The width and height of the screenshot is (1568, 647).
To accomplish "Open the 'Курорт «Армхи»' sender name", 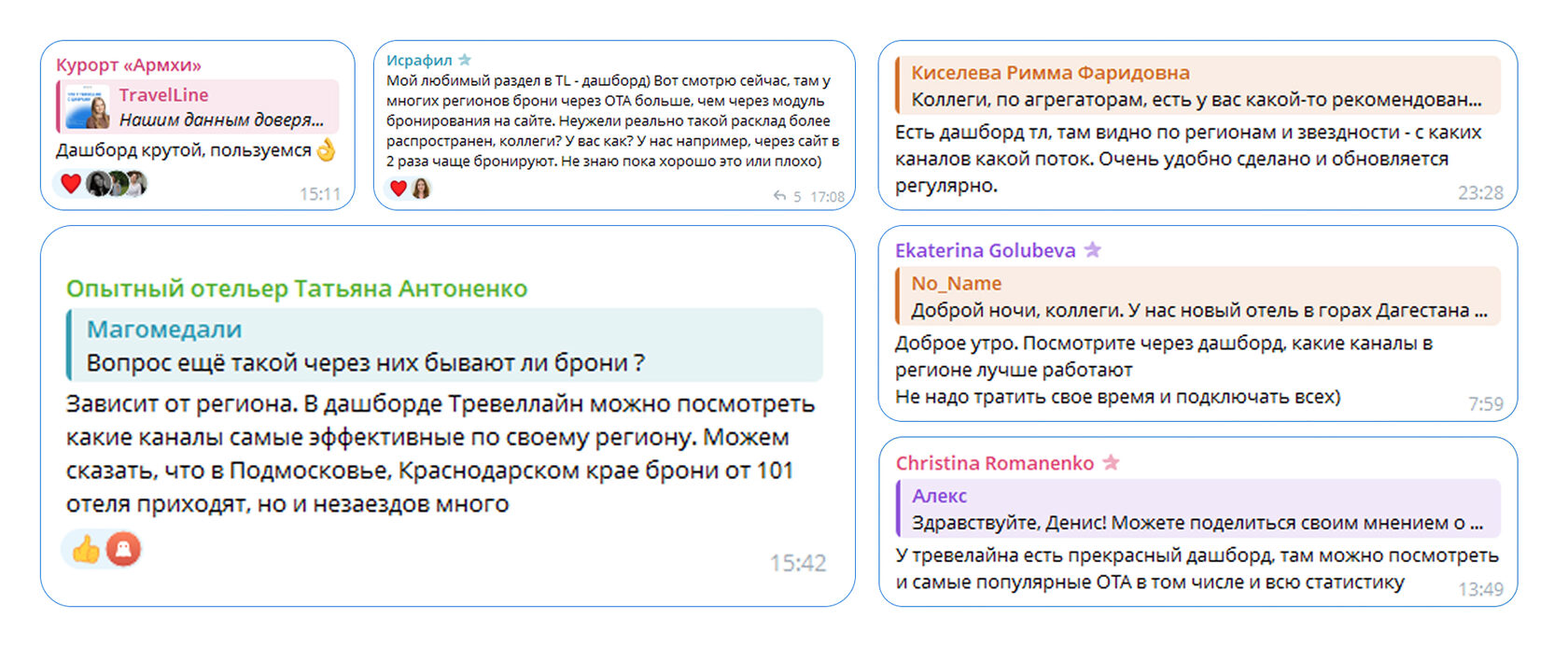I will point(128,64).
